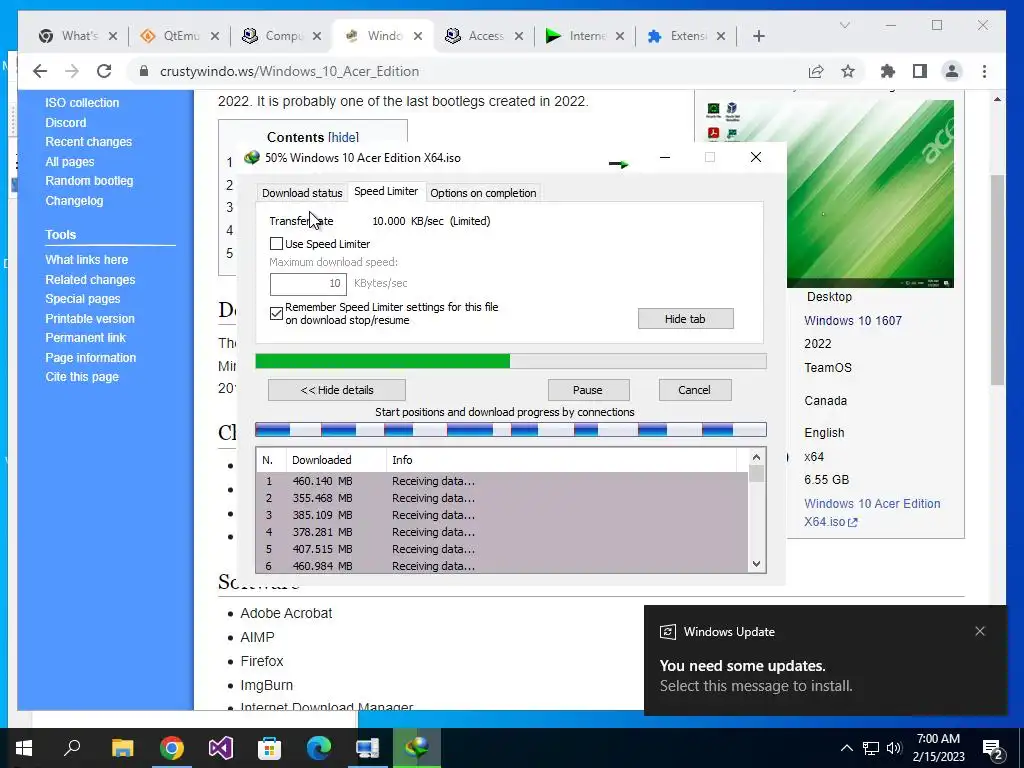Bookmark this page with the star icon
This screenshot has width=1024, height=768.
pos(848,71)
